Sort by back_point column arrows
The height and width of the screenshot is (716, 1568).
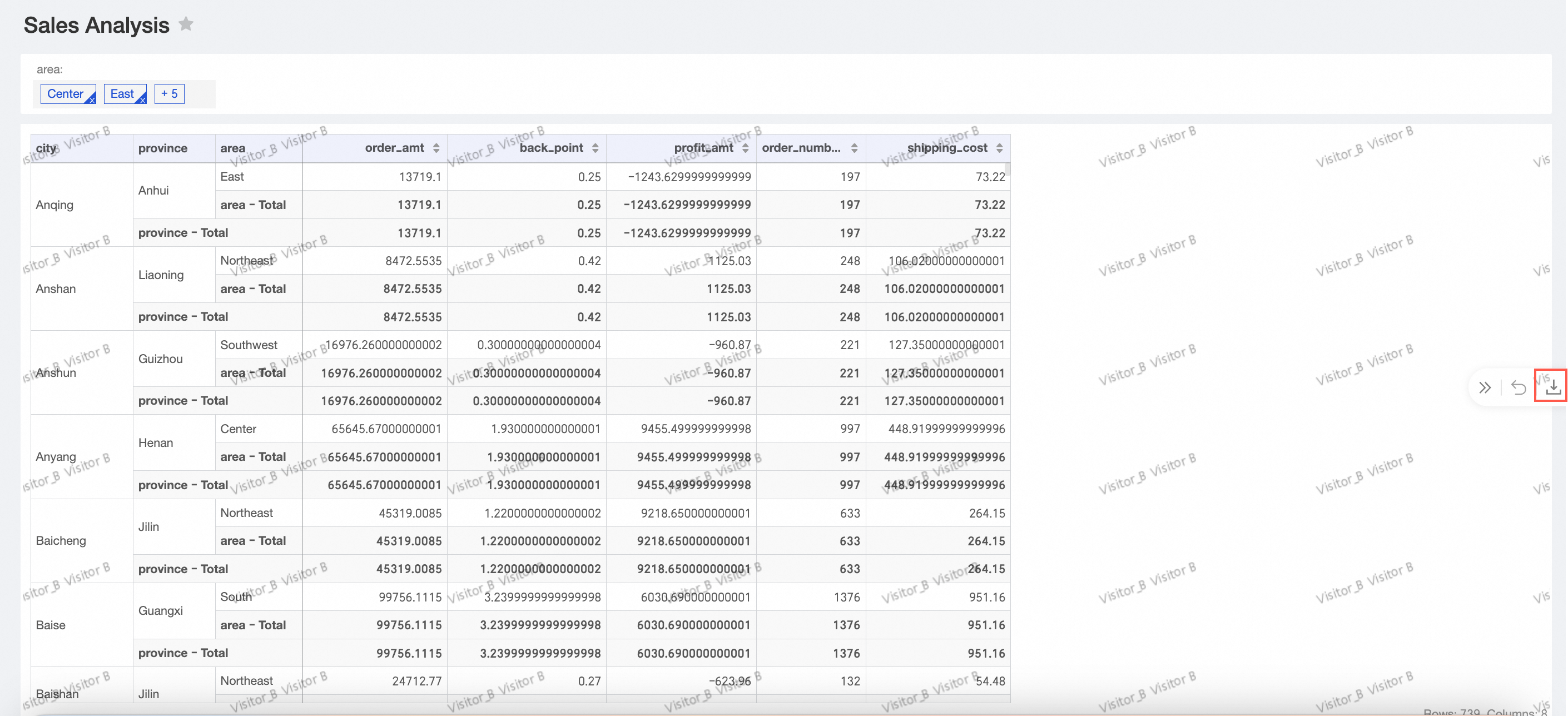point(595,148)
